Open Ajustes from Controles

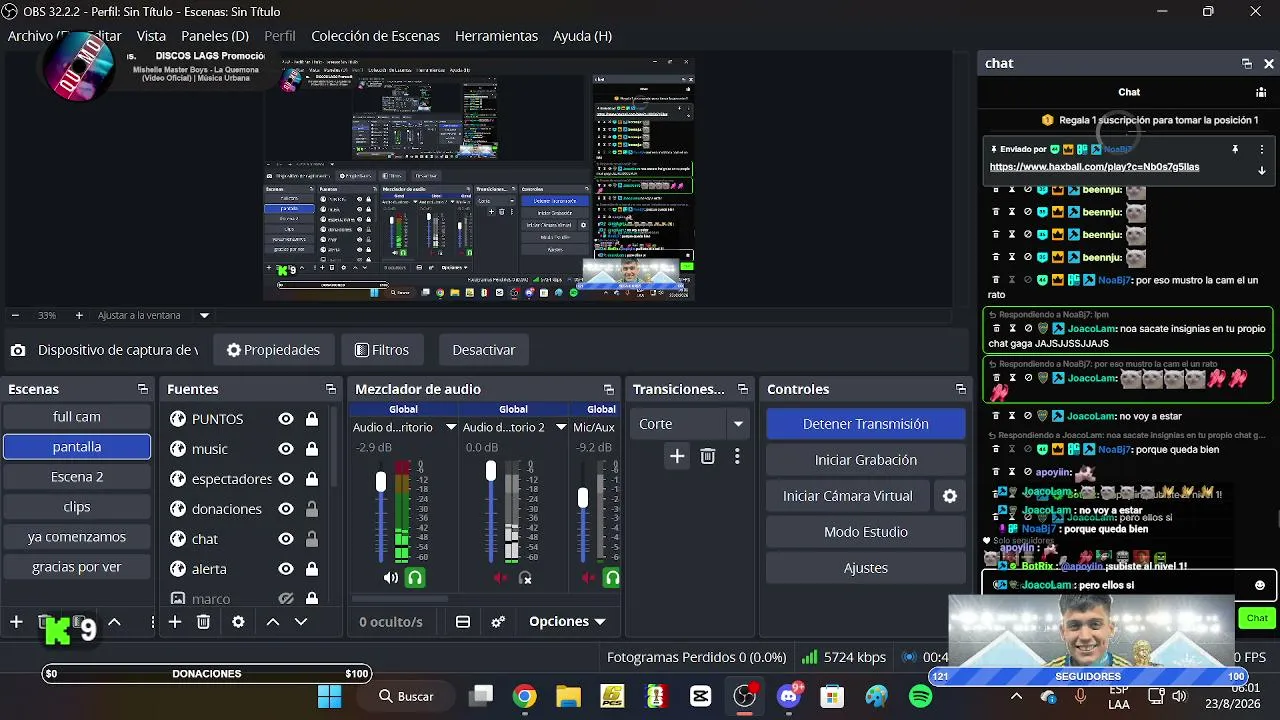pyautogui.click(x=866, y=568)
